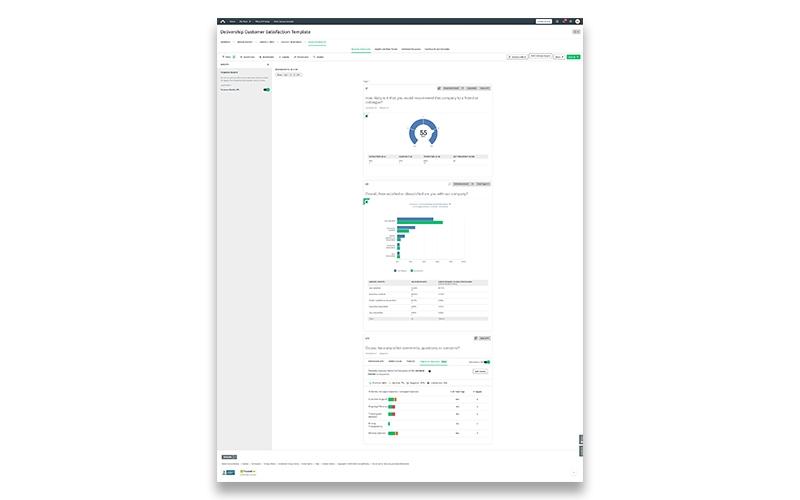This screenshot has width=800, height=500.
Task: Click the sentiment bar in the first topic row
Action: [392, 399]
